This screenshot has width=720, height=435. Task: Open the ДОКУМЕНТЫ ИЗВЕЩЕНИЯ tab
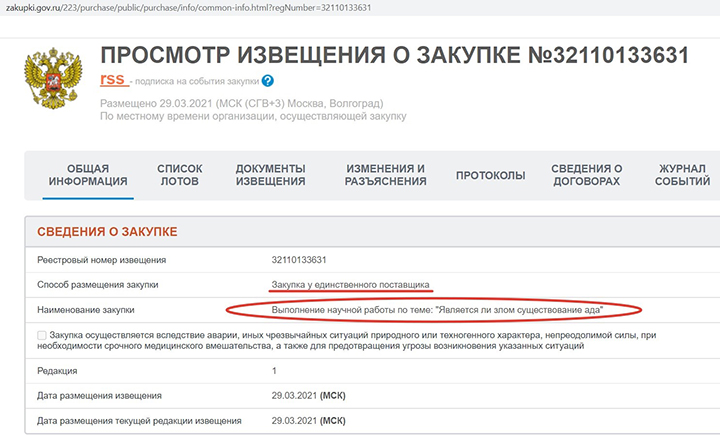270,175
